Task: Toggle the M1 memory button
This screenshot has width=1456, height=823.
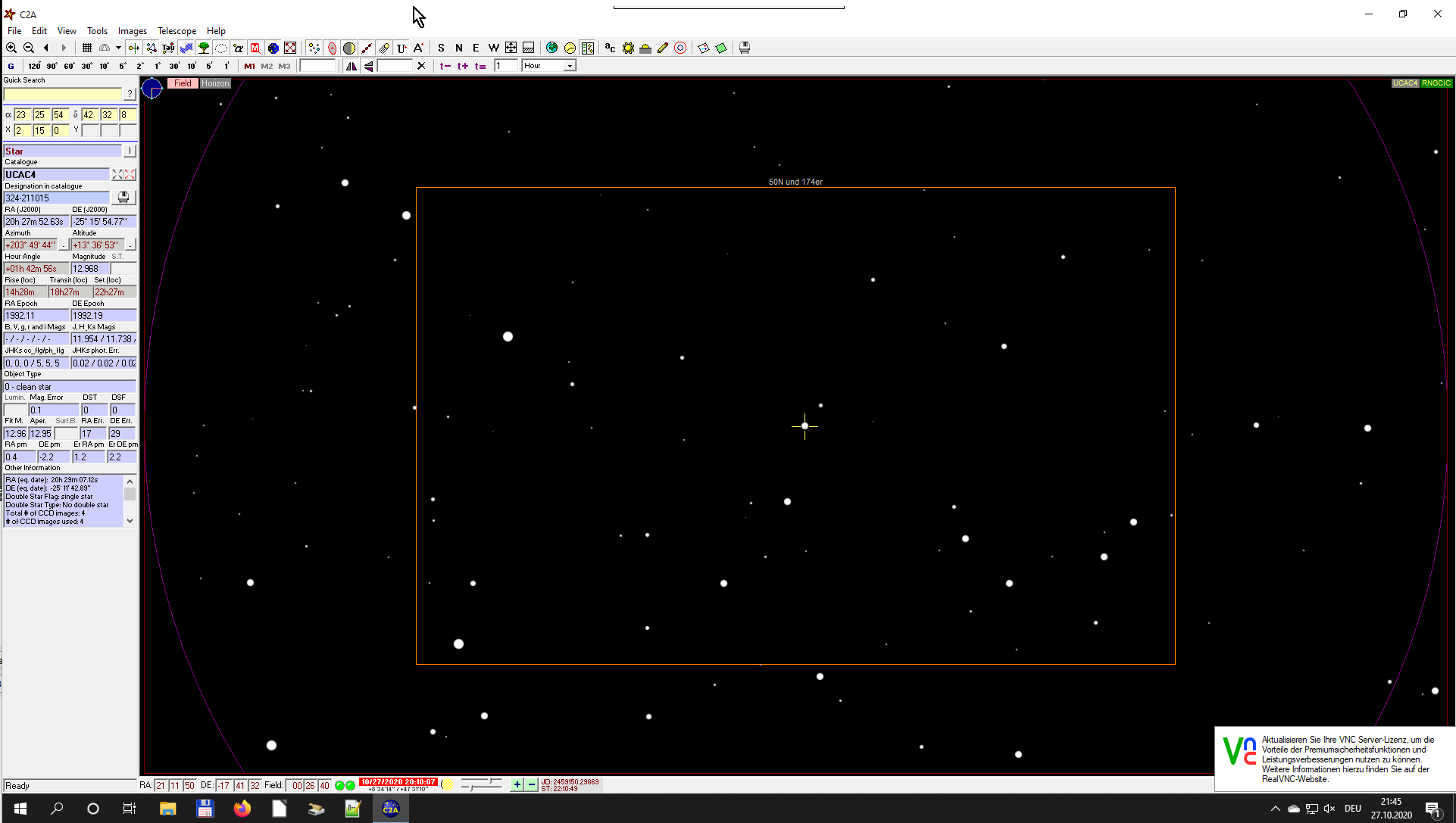Action: pyautogui.click(x=249, y=66)
